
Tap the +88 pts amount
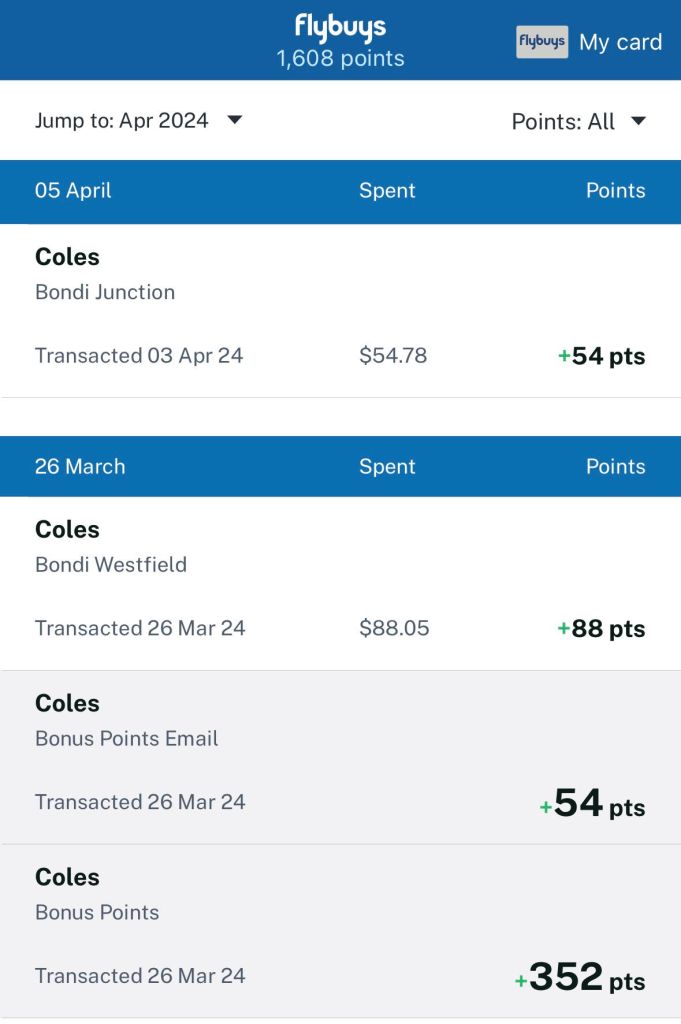(601, 629)
